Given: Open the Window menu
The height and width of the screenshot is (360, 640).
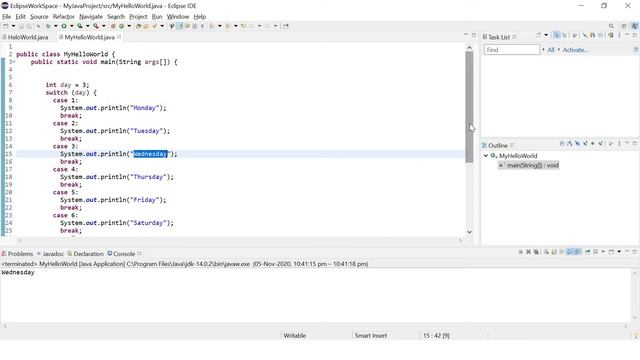Looking at the screenshot, I should [x=178, y=16].
